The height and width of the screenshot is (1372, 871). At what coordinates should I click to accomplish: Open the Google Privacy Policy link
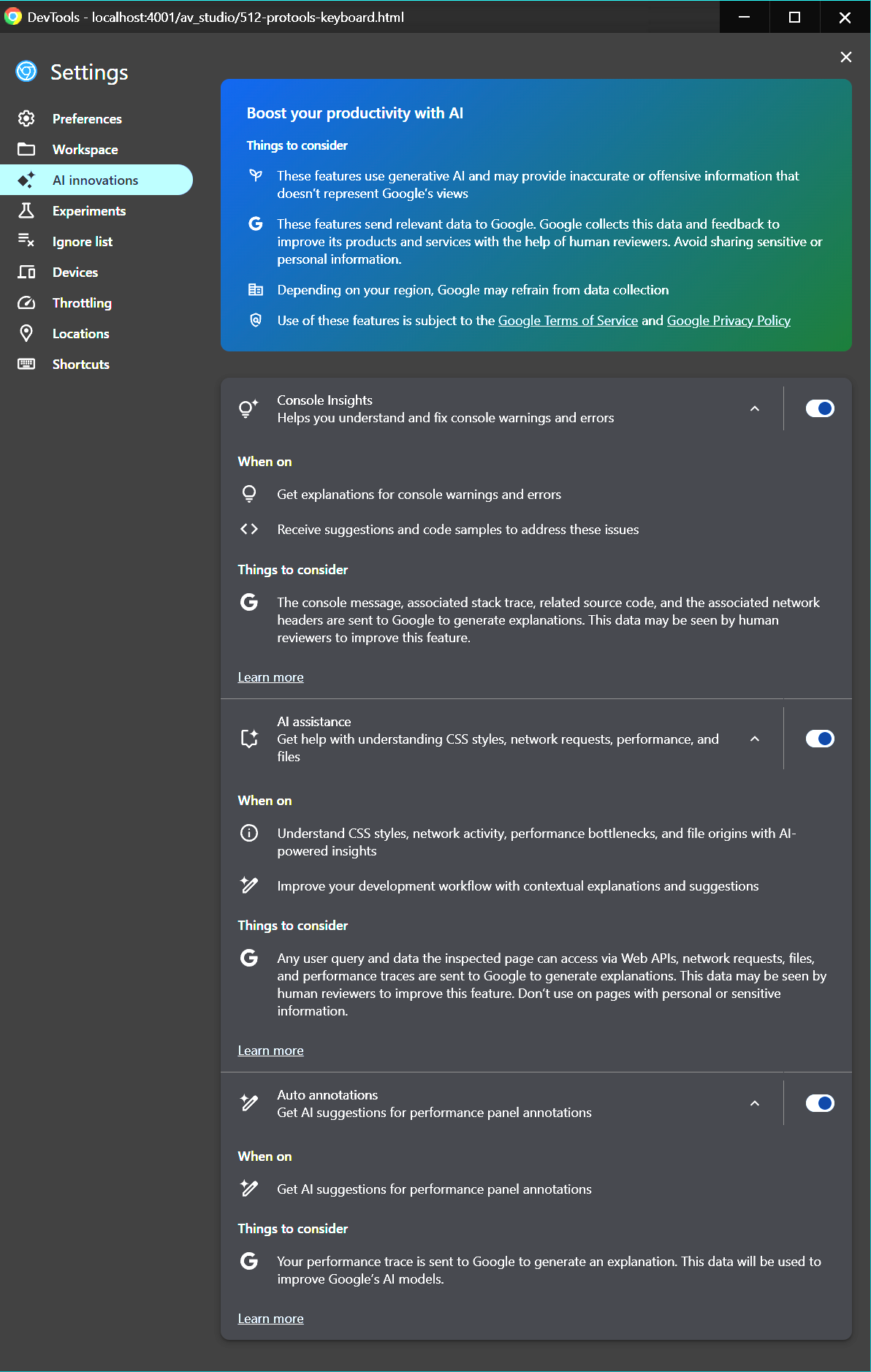click(729, 321)
